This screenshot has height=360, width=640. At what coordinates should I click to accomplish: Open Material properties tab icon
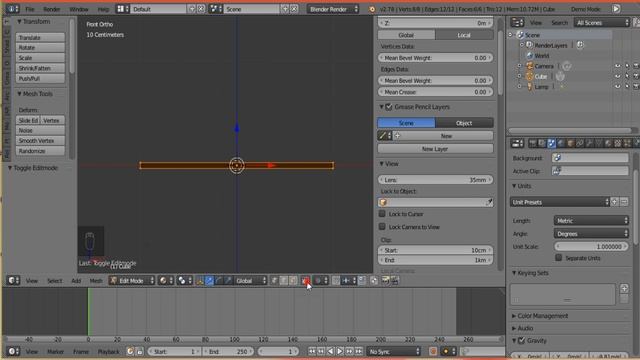tap(608, 143)
